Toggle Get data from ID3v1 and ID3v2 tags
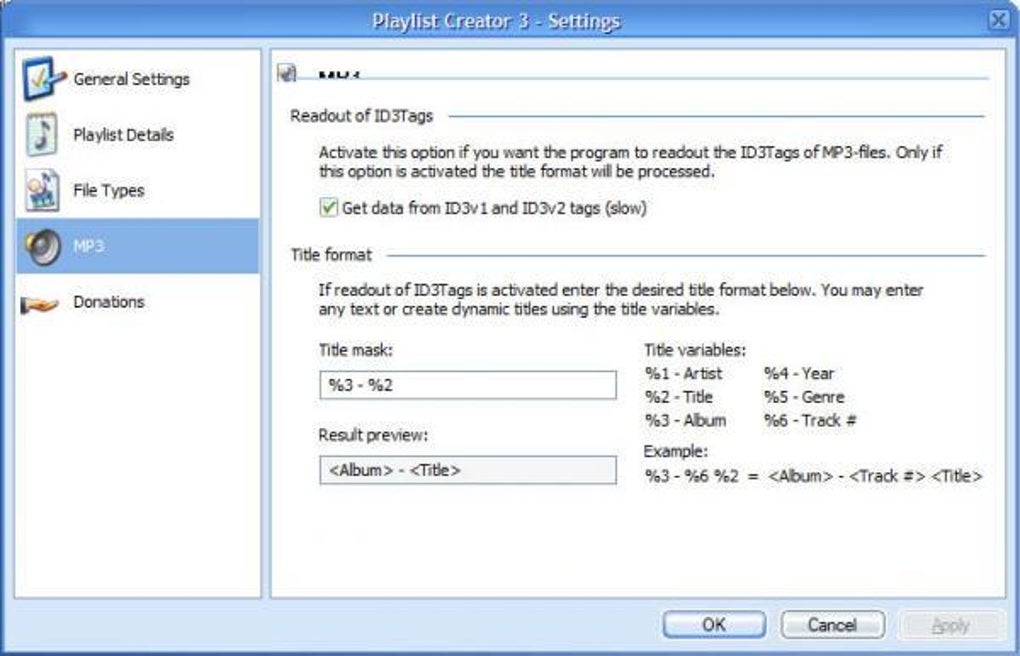The image size is (1020, 656). click(x=329, y=208)
